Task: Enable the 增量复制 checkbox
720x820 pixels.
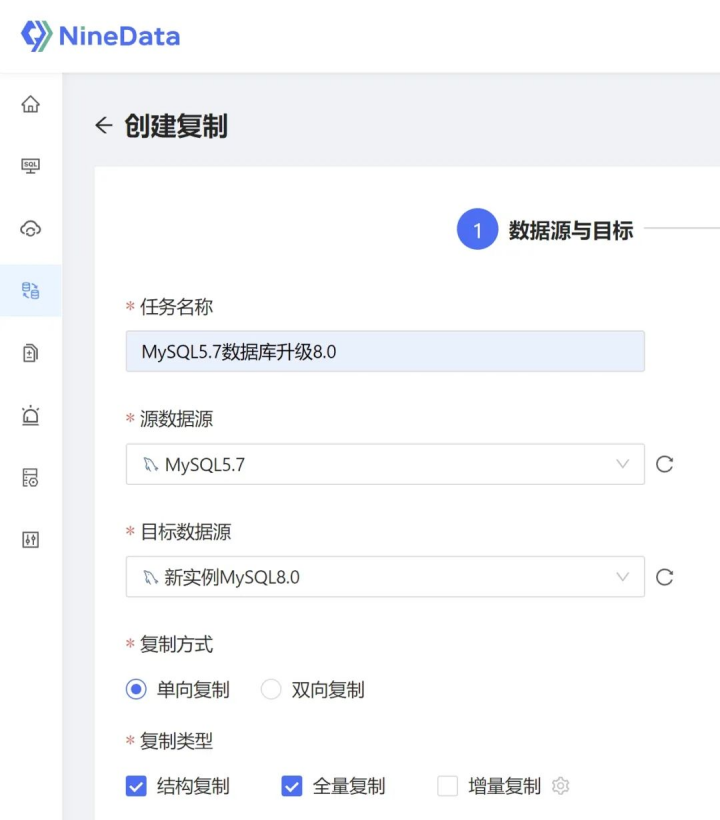Action: coord(446,786)
